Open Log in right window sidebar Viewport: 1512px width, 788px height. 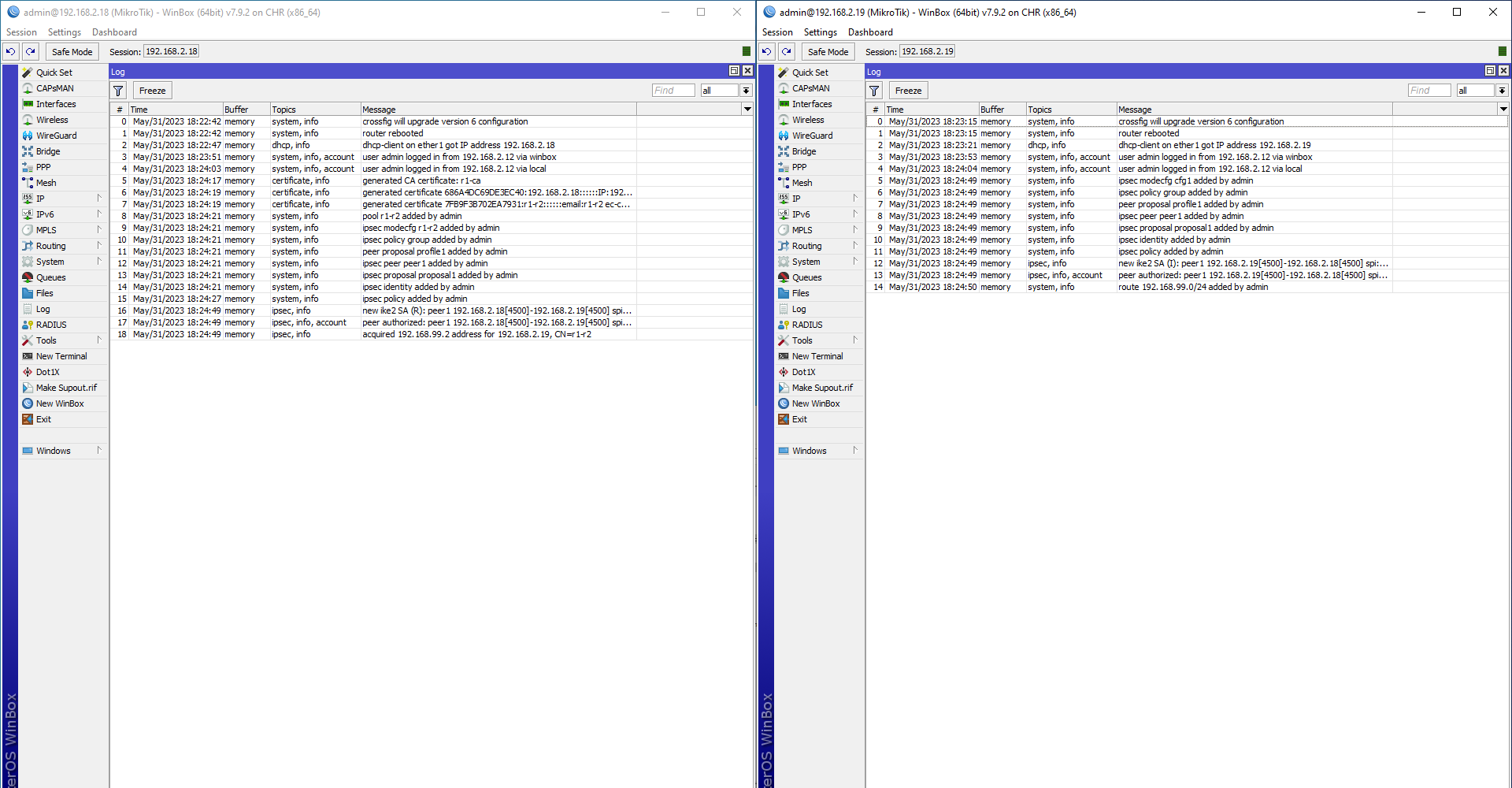click(799, 309)
